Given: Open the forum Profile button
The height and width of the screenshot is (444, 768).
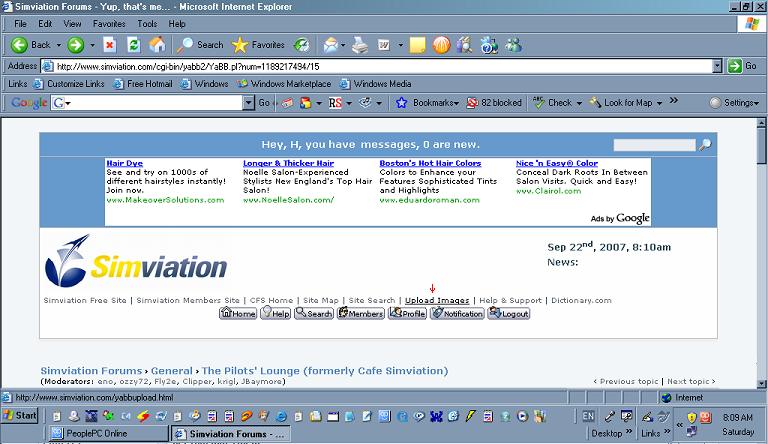Looking at the screenshot, I should click(x=408, y=314).
